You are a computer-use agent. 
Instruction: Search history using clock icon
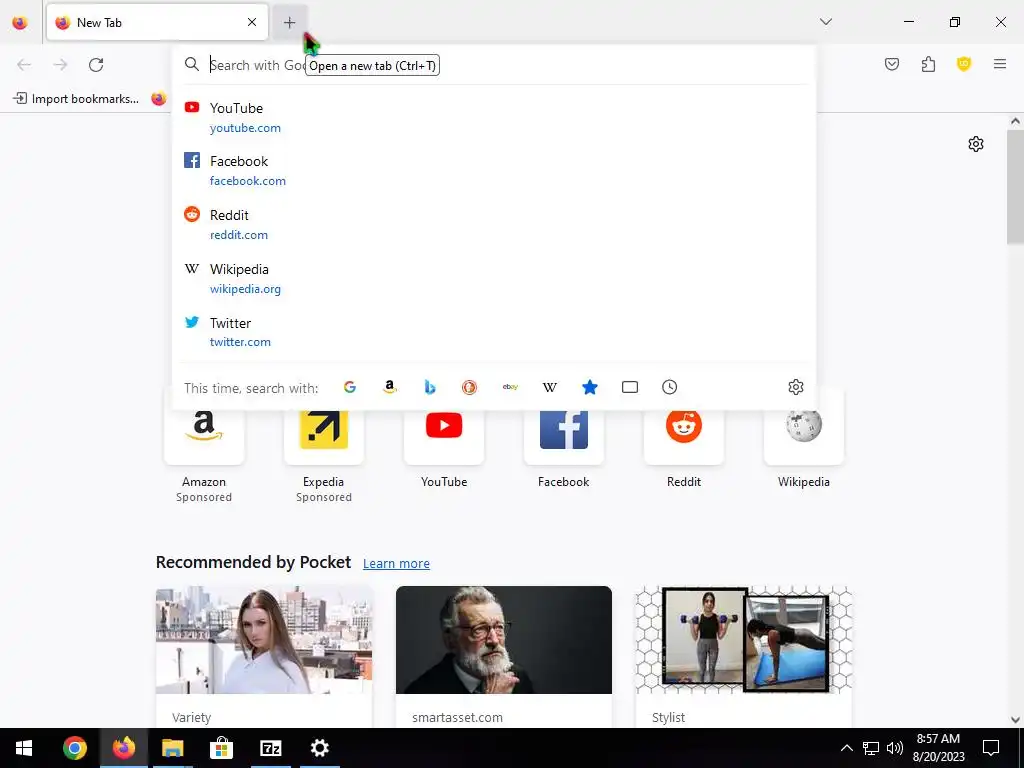[669, 387]
